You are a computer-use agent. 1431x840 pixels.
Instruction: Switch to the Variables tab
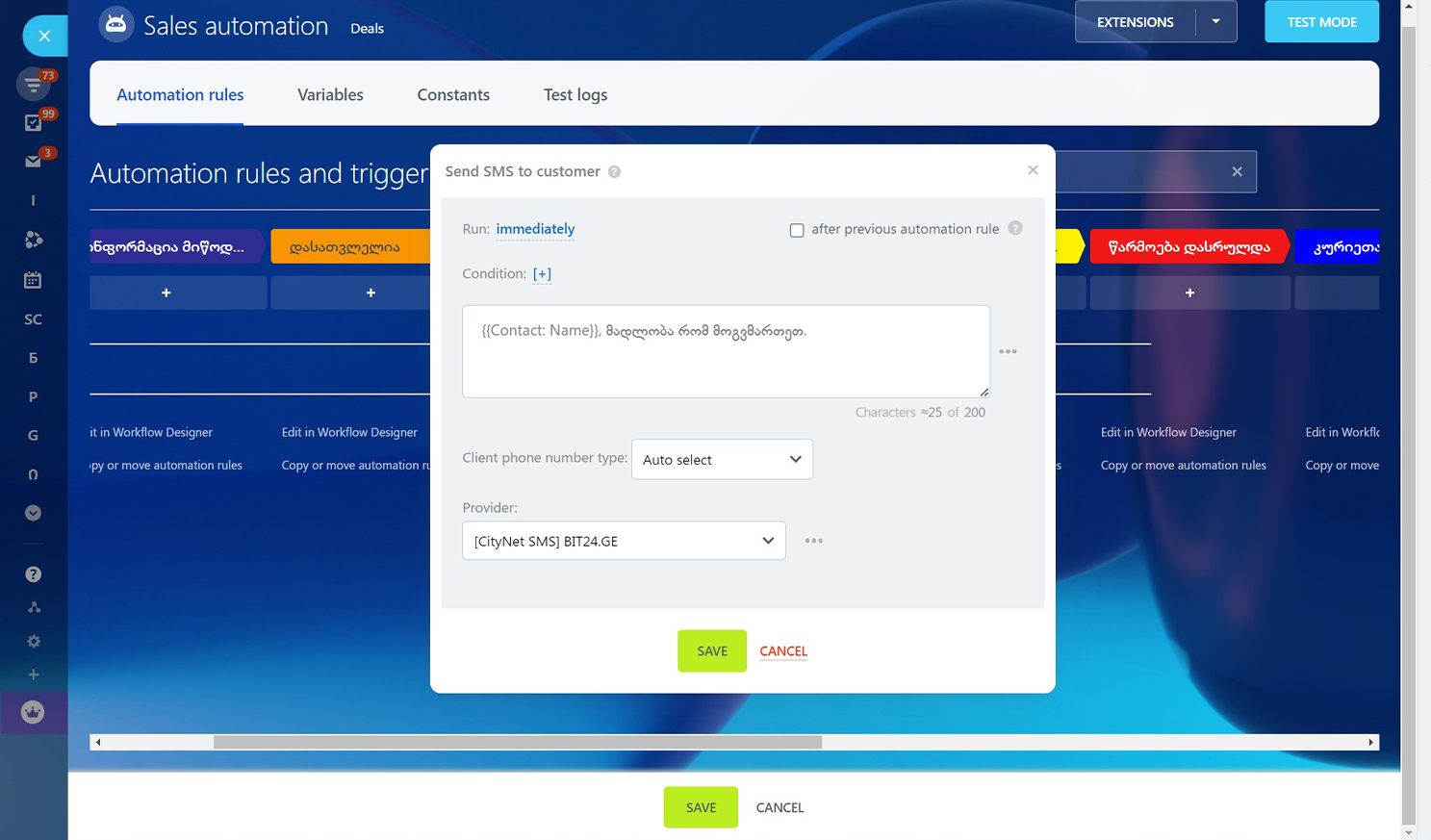pyautogui.click(x=330, y=94)
